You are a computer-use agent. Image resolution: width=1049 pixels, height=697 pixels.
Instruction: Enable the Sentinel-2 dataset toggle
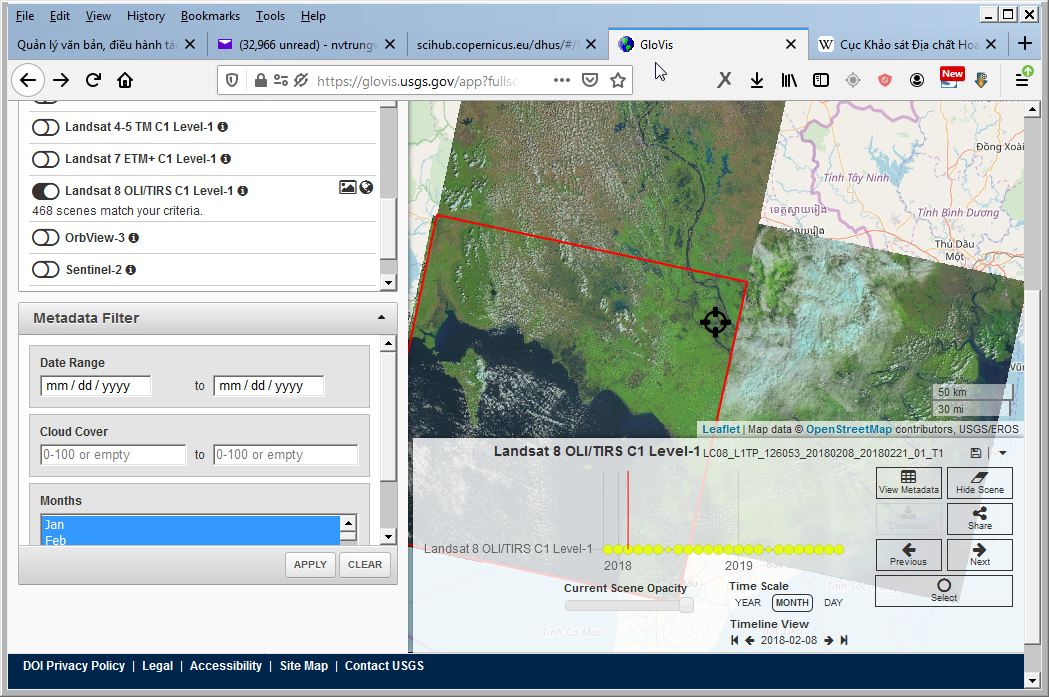click(45, 270)
